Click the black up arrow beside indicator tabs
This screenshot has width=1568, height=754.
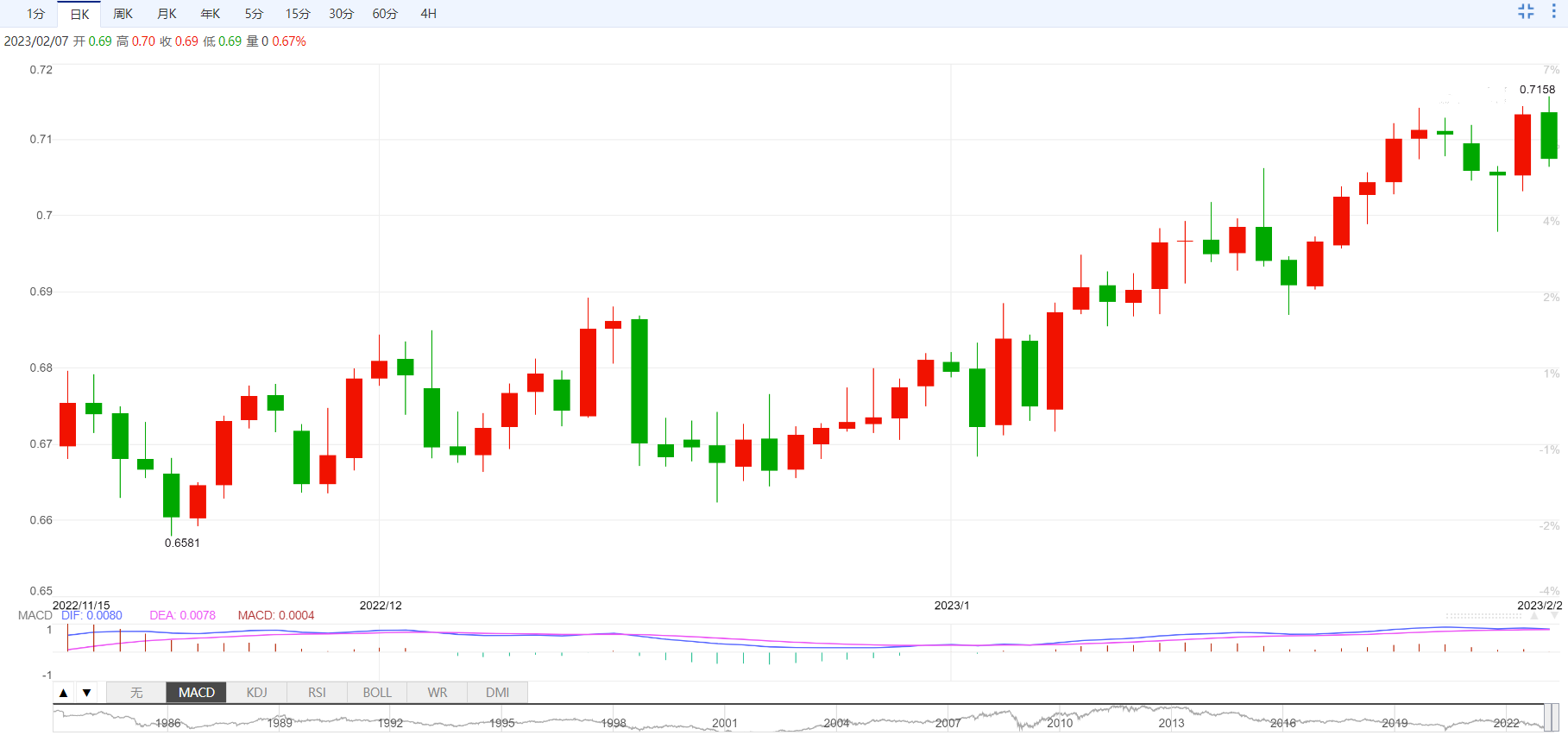coord(64,693)
